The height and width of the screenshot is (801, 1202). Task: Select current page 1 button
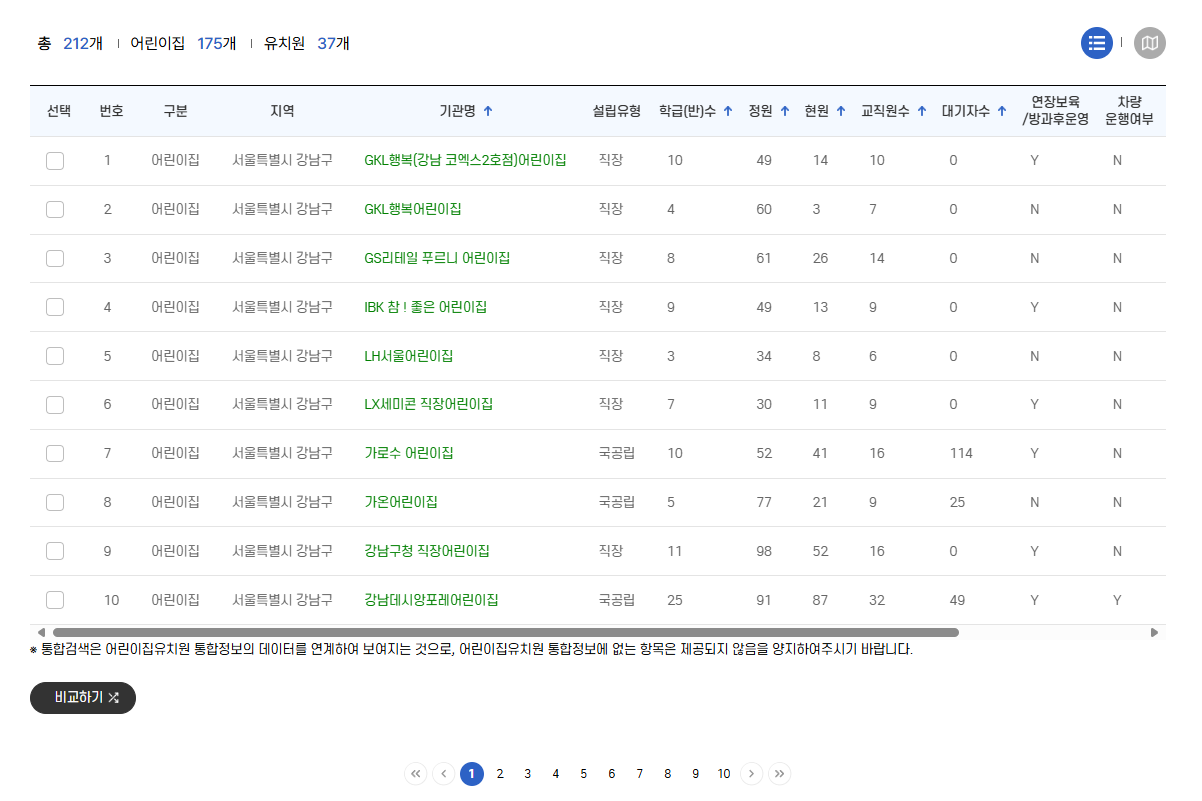click(x=472, y=773)
